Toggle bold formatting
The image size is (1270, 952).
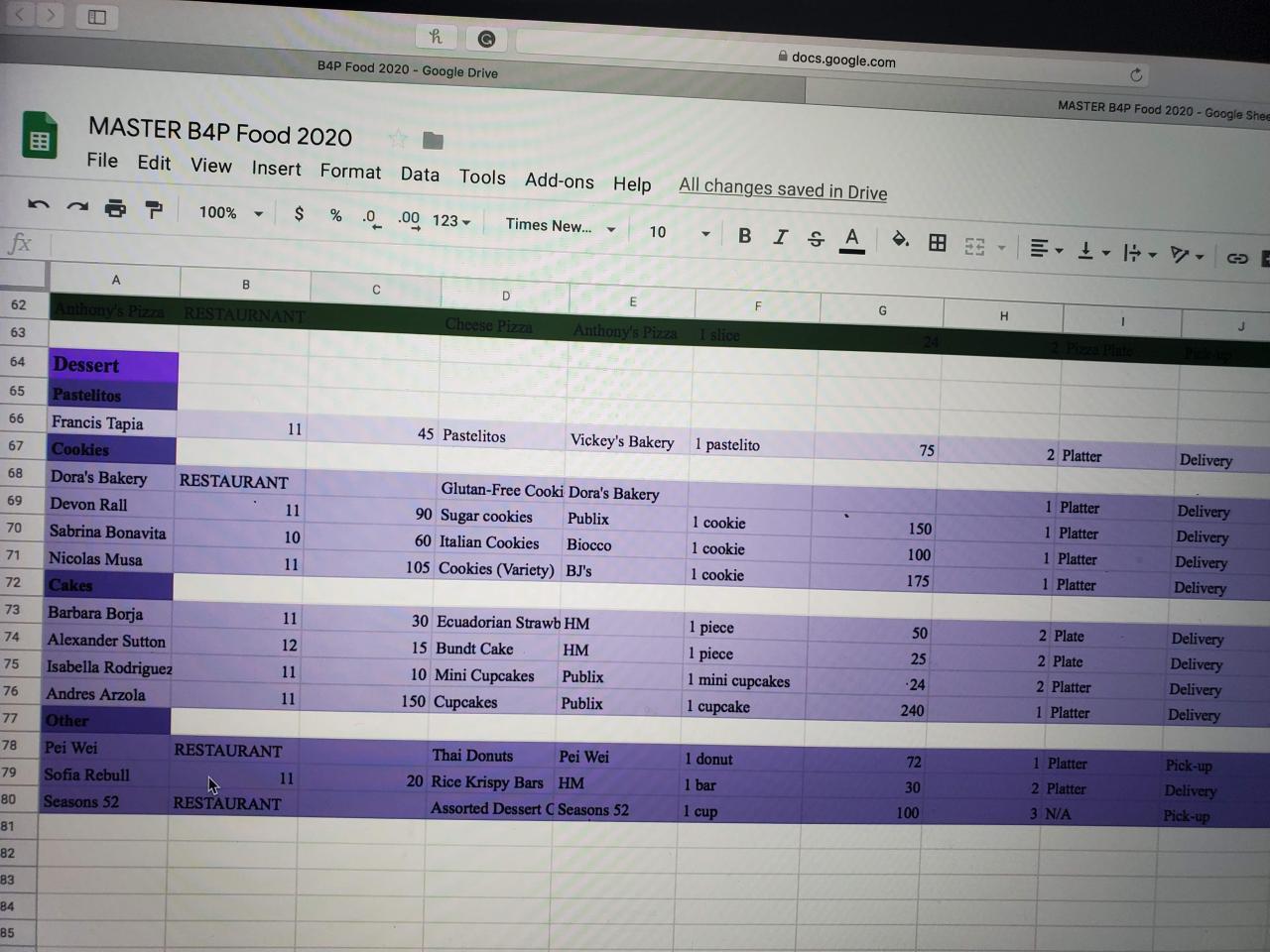[744, 235]
